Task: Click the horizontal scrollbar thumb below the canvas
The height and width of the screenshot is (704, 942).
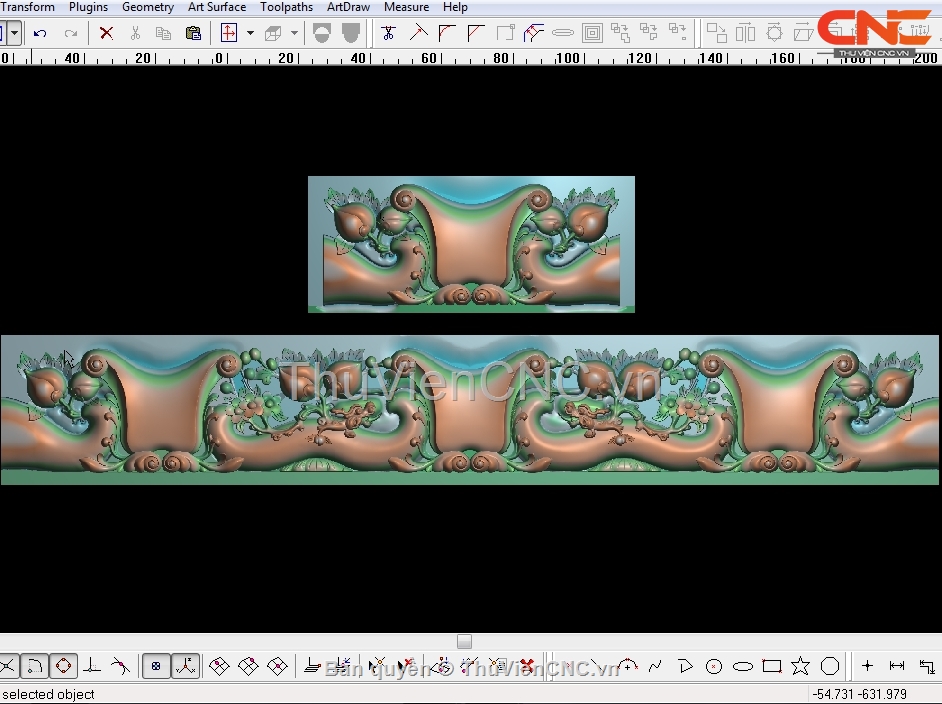Action: (464, 642)
